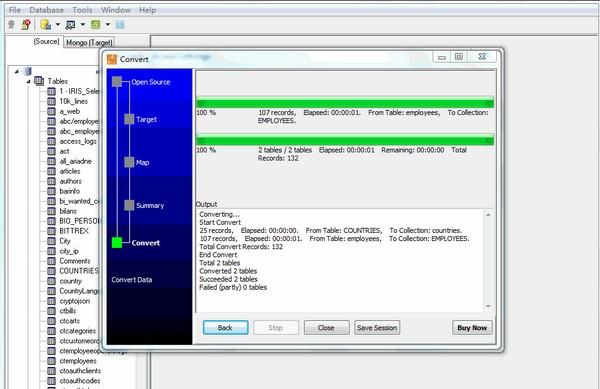
Task: Select the all_ariadne table
Action: pyautogui.click(x=75, y=161)
